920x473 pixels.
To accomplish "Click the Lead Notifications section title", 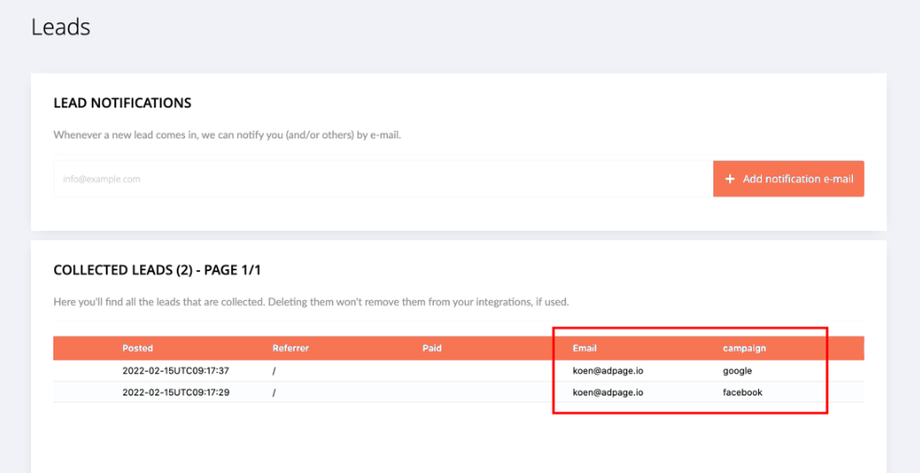I will tap(122, 103).
